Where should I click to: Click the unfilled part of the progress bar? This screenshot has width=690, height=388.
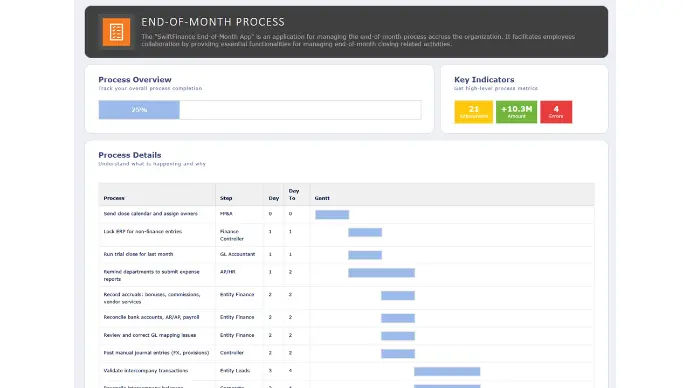(x=300, y=110)
